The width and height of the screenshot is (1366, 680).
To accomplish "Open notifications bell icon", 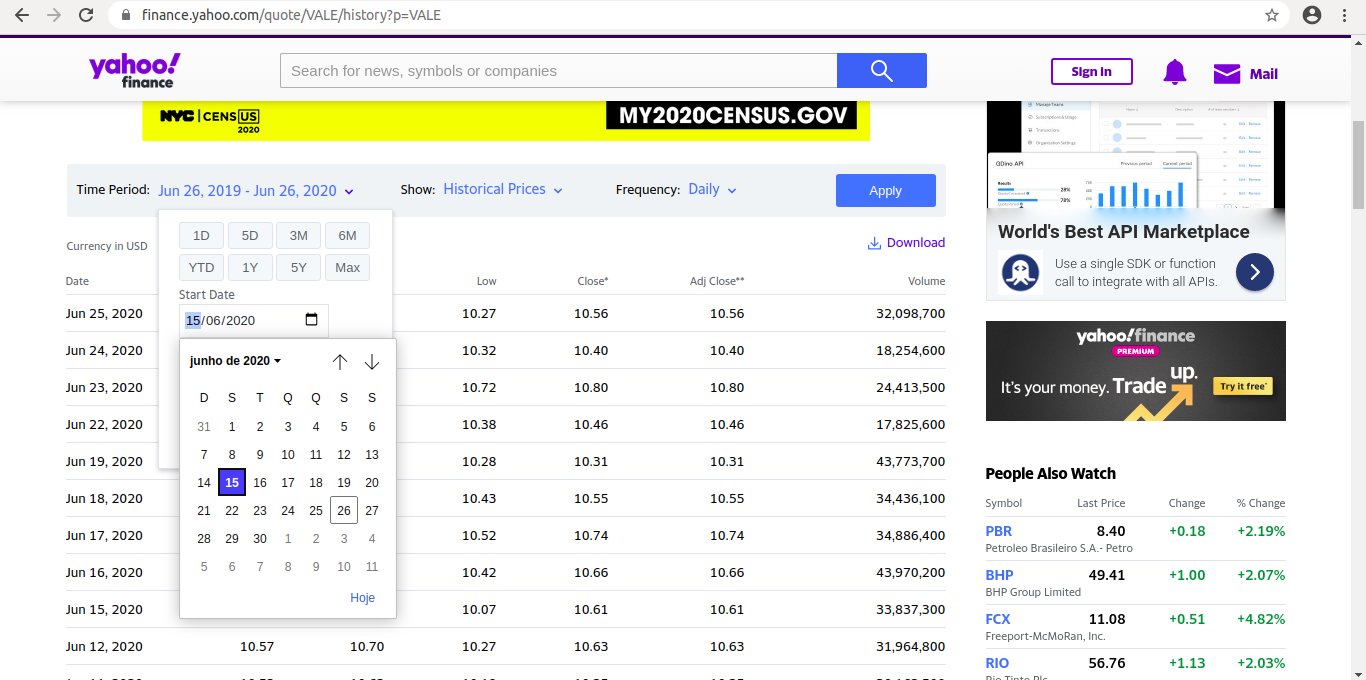I will [1174, 72].
